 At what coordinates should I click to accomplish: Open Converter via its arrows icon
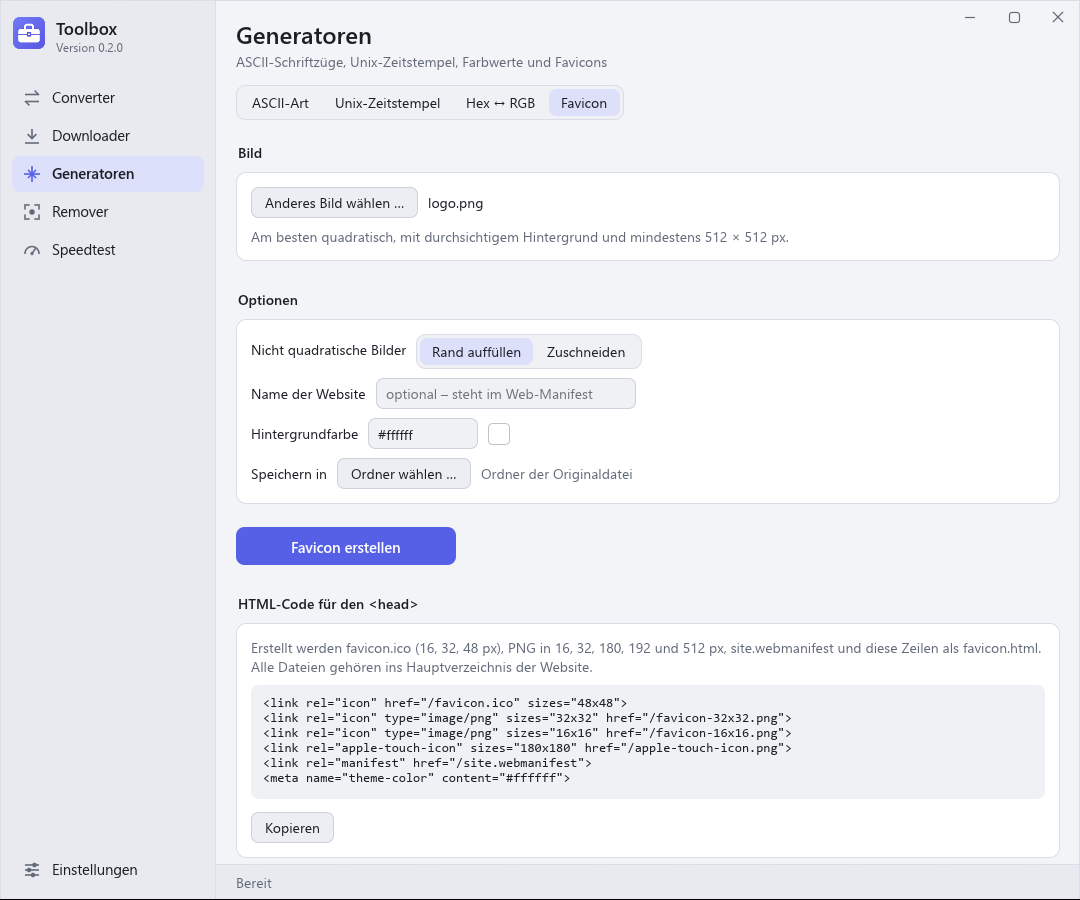tap(32, 98)
